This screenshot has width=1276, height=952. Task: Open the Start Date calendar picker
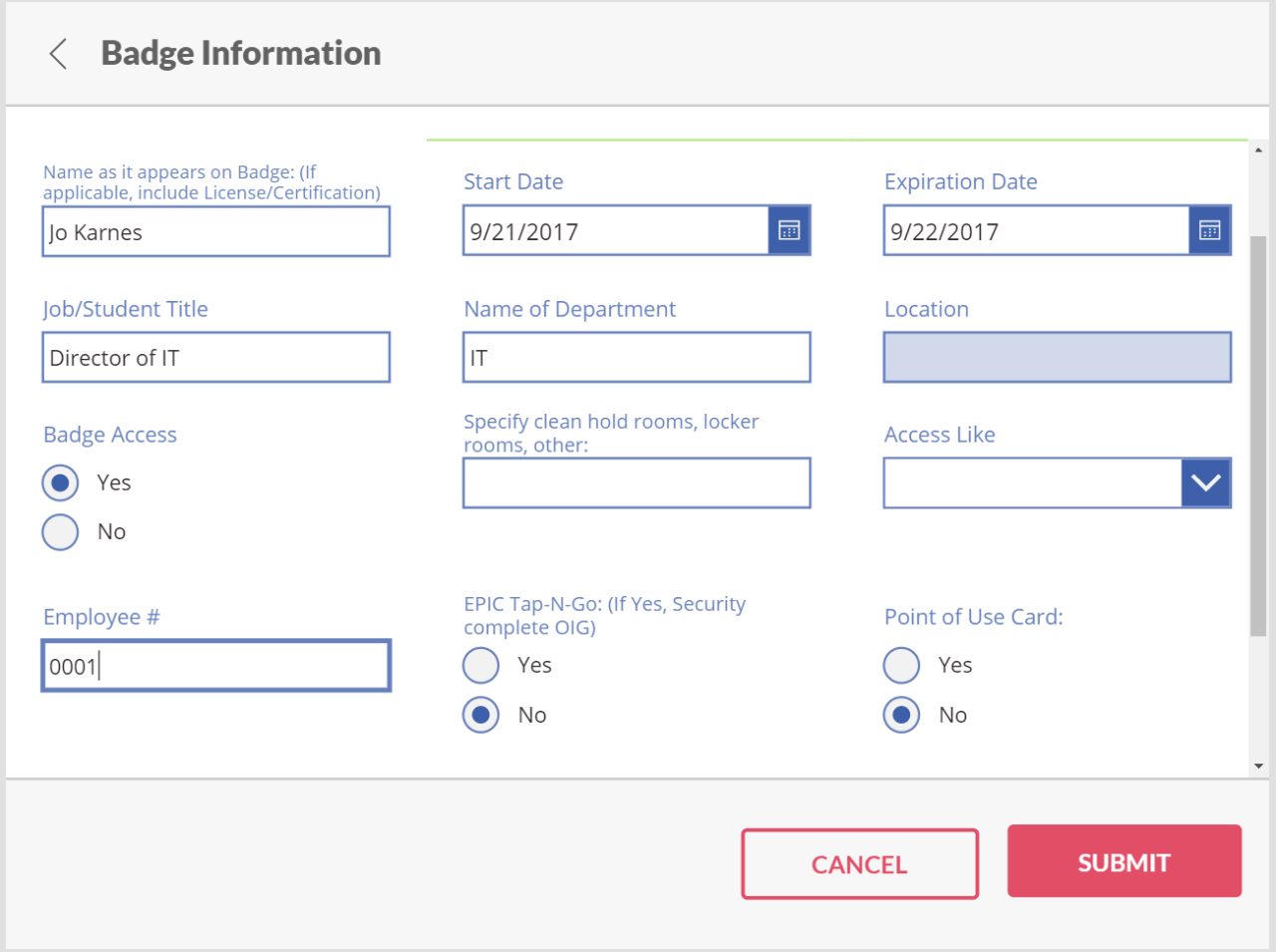[789, 231]
